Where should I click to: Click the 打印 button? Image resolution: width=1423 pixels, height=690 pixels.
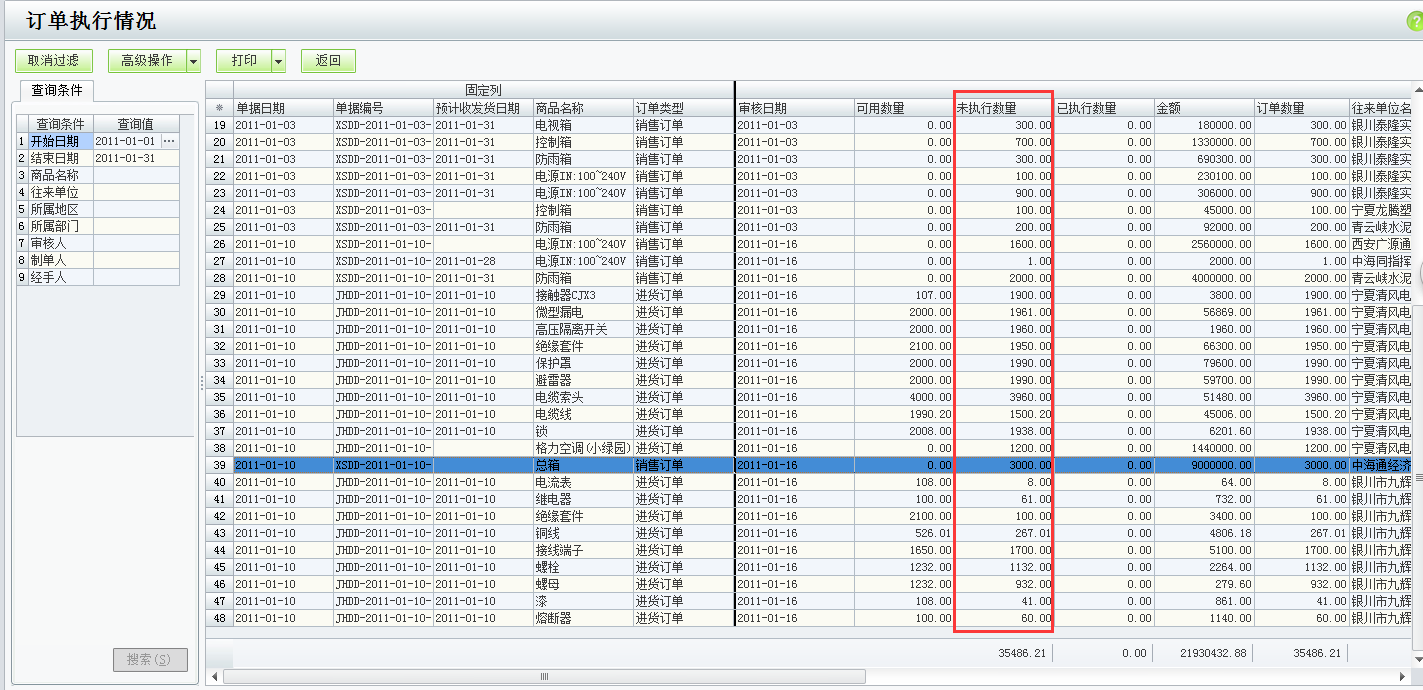tap(244, 61)
